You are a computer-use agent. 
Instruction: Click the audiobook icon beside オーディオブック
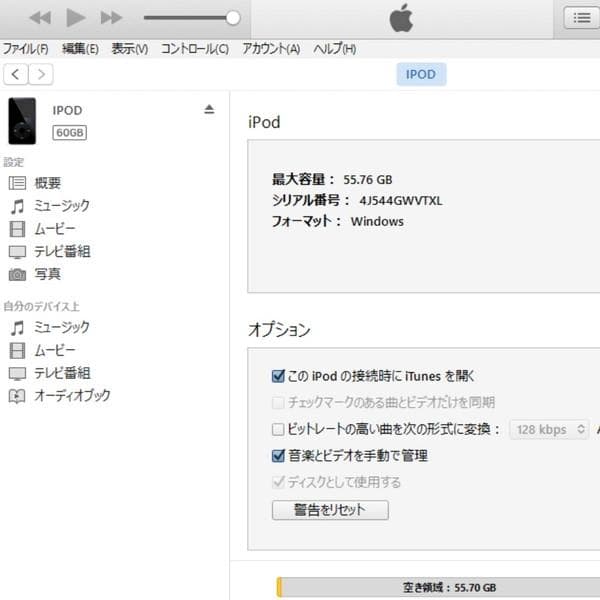(x=17, y=396)
